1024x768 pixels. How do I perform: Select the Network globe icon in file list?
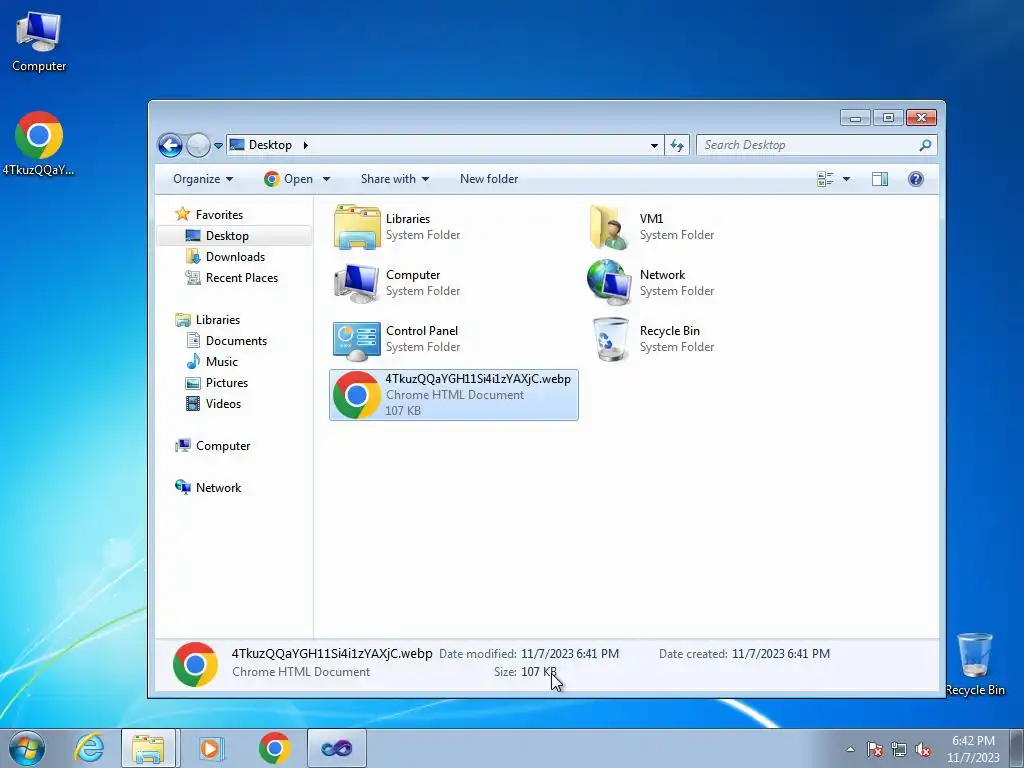coord(609,282)
